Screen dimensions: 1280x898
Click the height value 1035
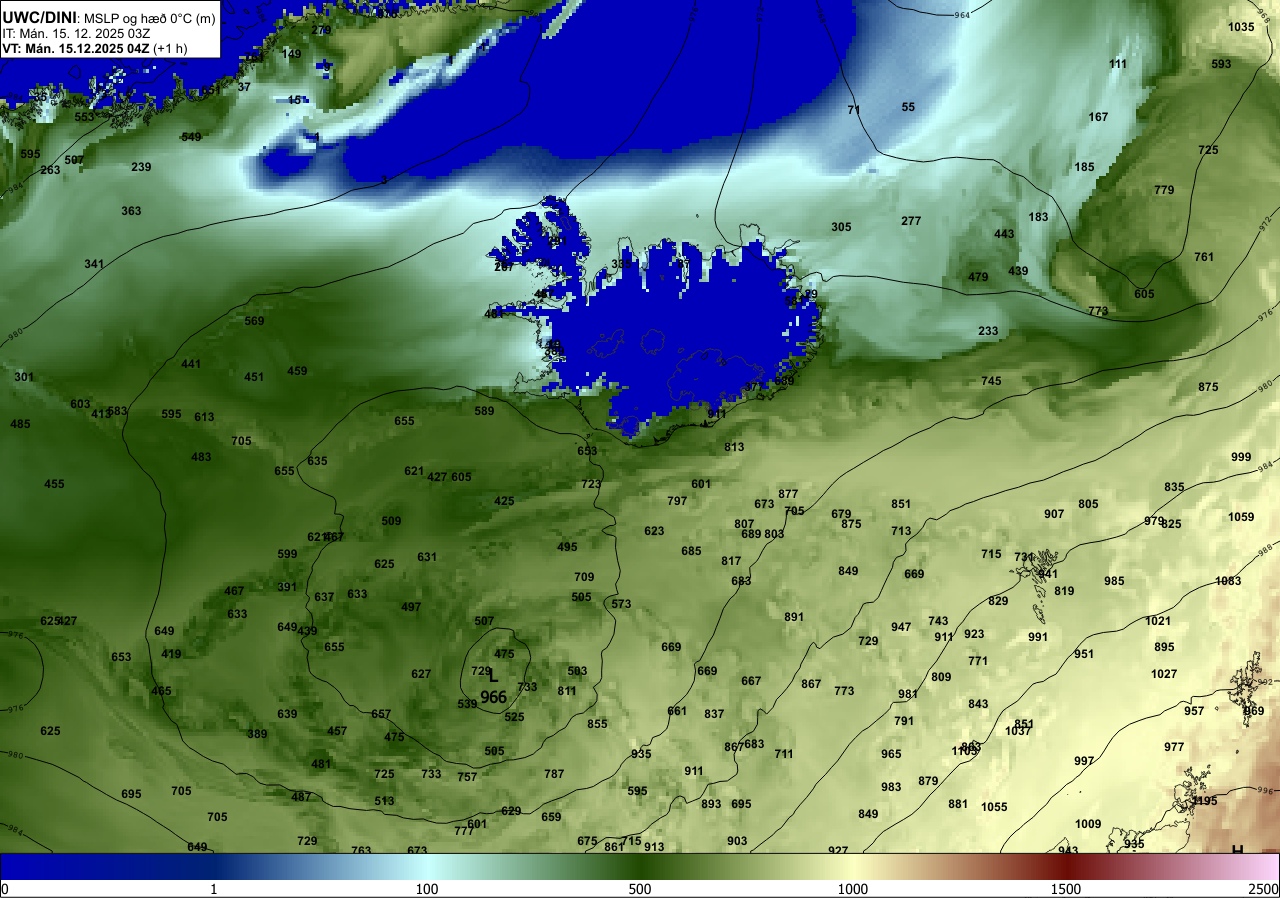[x=1241, y=27]
